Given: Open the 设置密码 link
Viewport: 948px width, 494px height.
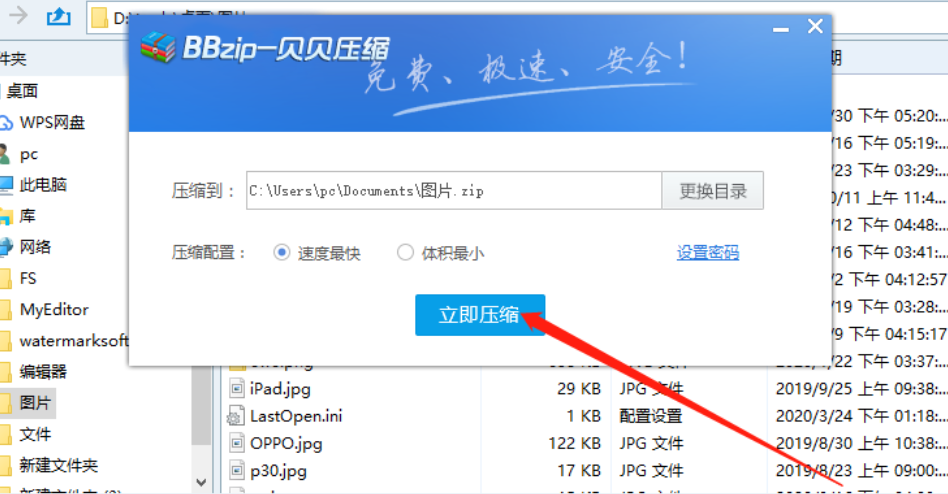Looking at the screenshot, I should [x=707, y=253].
